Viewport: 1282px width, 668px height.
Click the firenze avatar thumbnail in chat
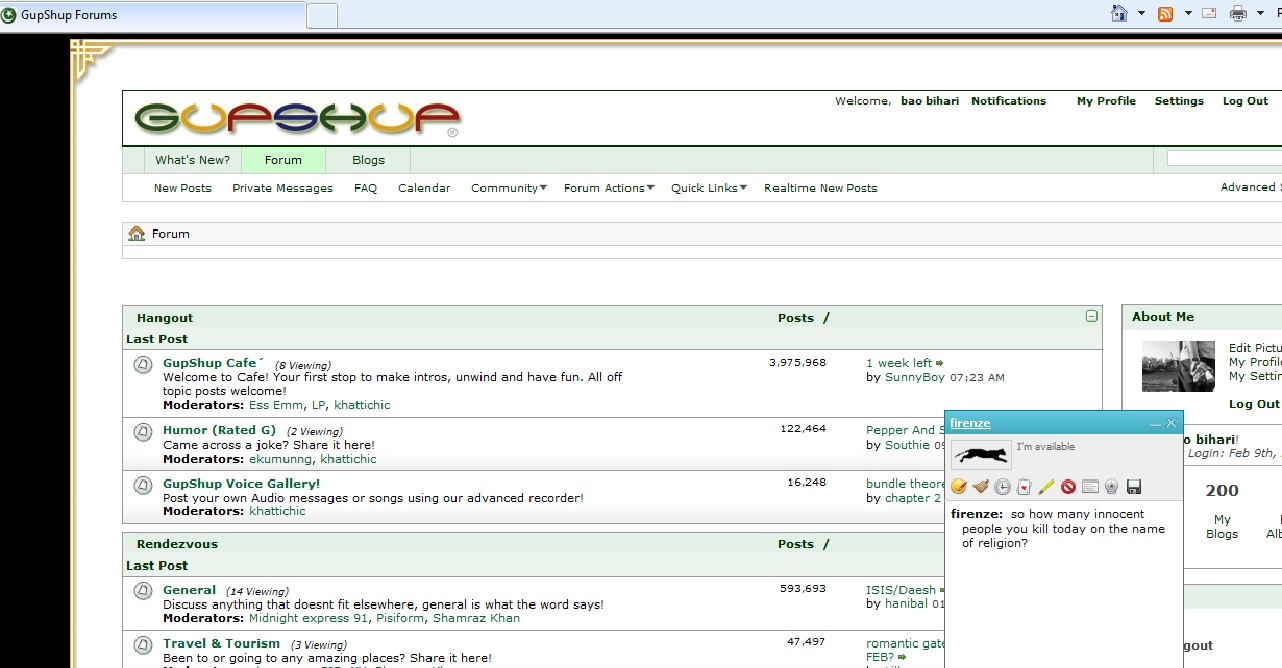coord(980,455)
